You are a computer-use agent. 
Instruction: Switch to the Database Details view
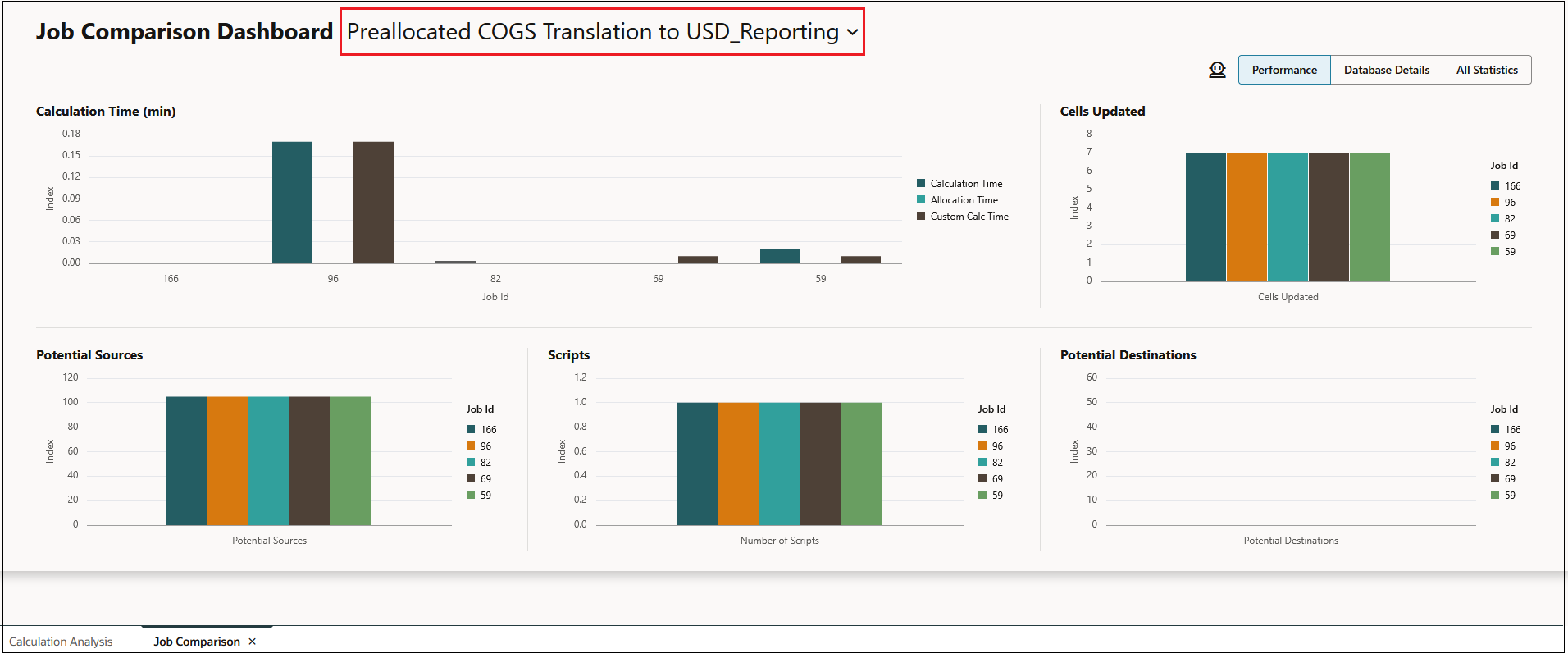1387,70
